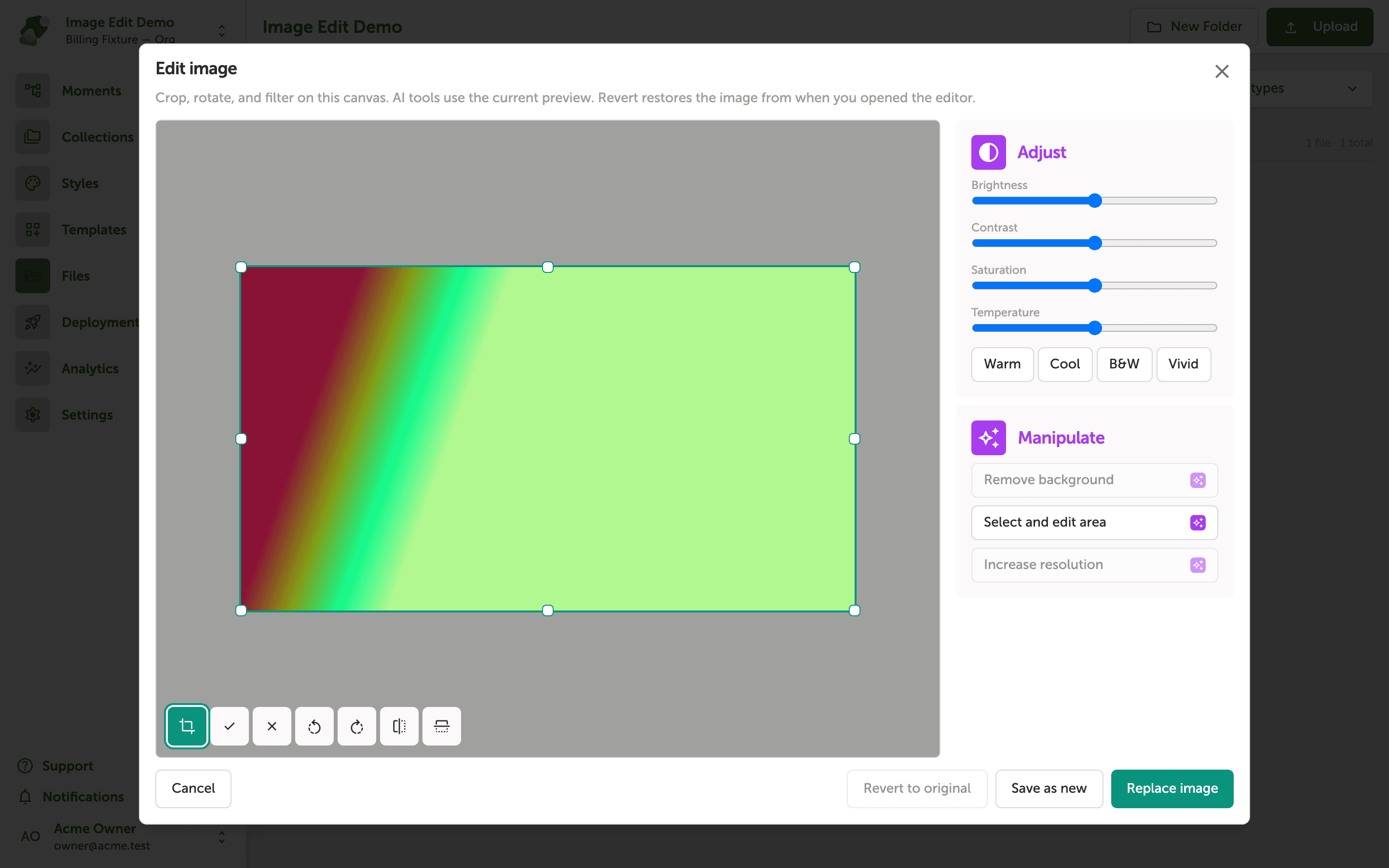1389x868 pixels.
Task: Adjust the Saturation slider
Action: tap(1094, 285)
